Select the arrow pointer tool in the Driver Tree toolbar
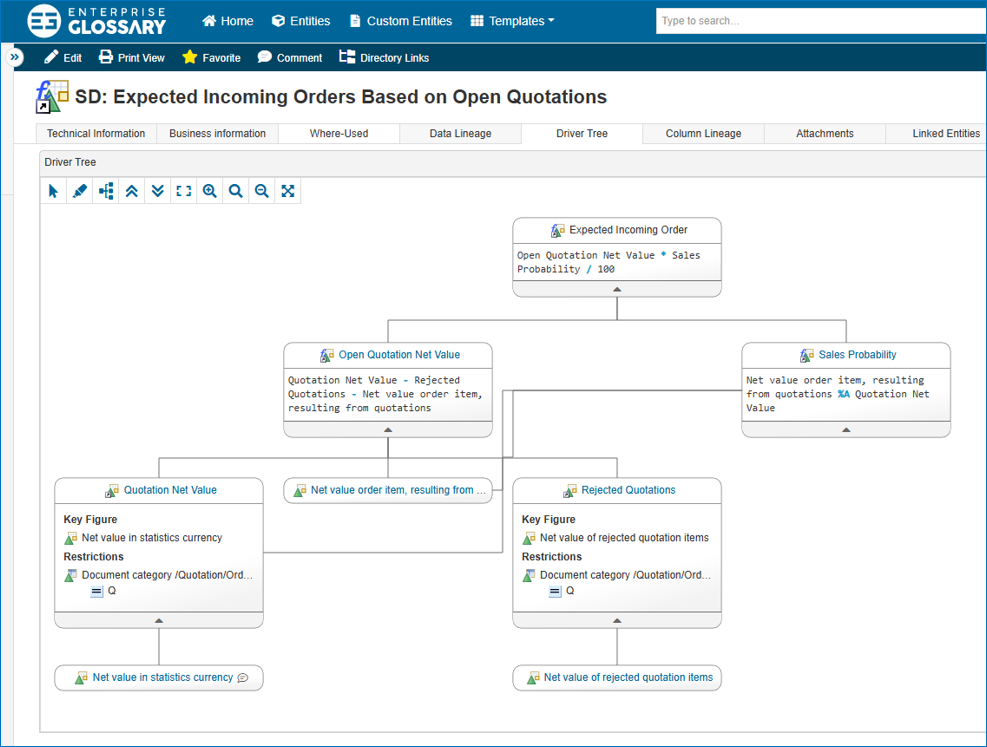Screen dimensions: 987x747 pyautogui.click(x=53, y=190)
